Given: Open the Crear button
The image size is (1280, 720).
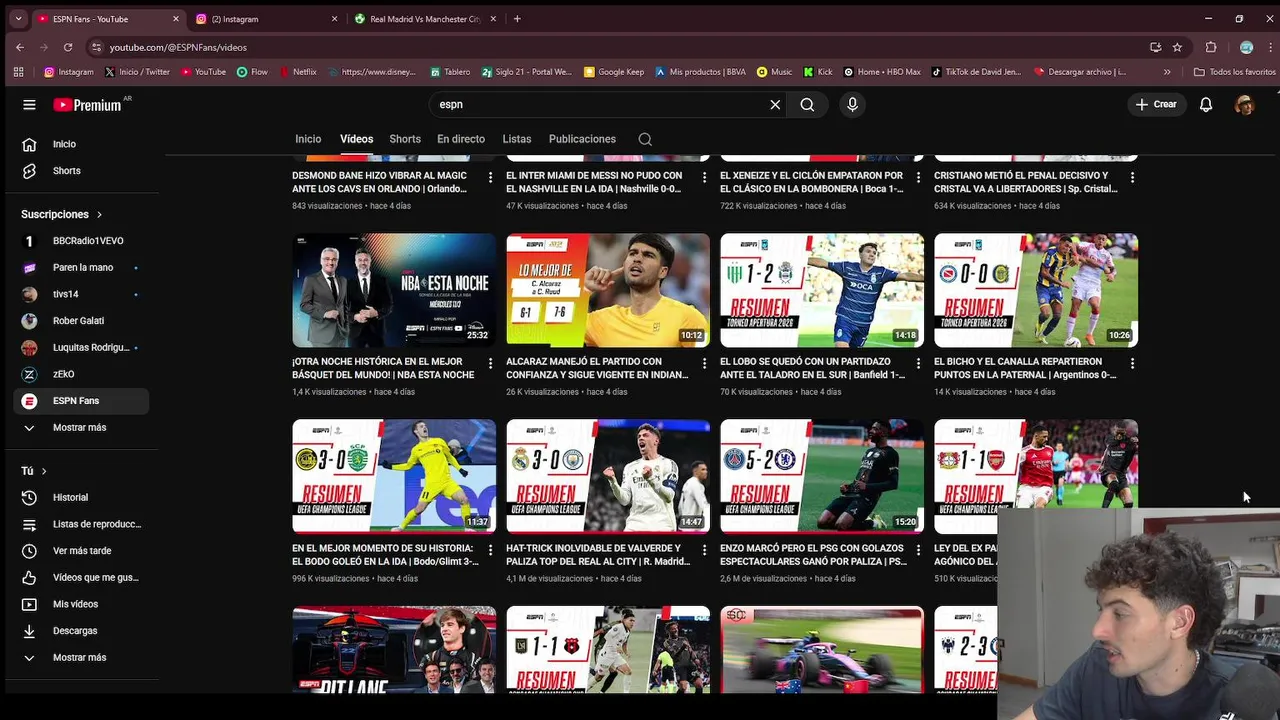Looking at the screenshot, I should click(x=1157, y=104).
